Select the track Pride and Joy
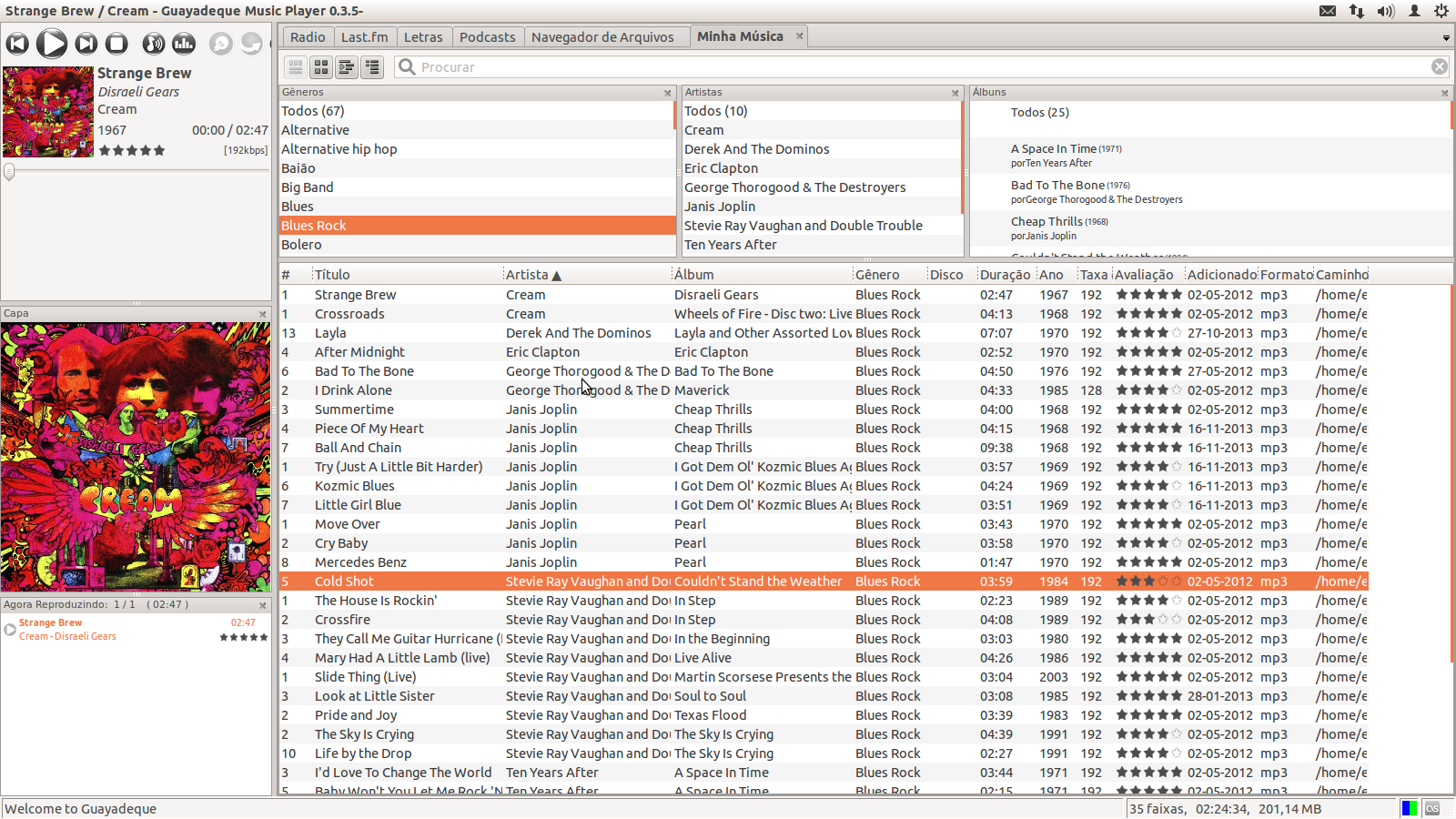 pos(824,715)
